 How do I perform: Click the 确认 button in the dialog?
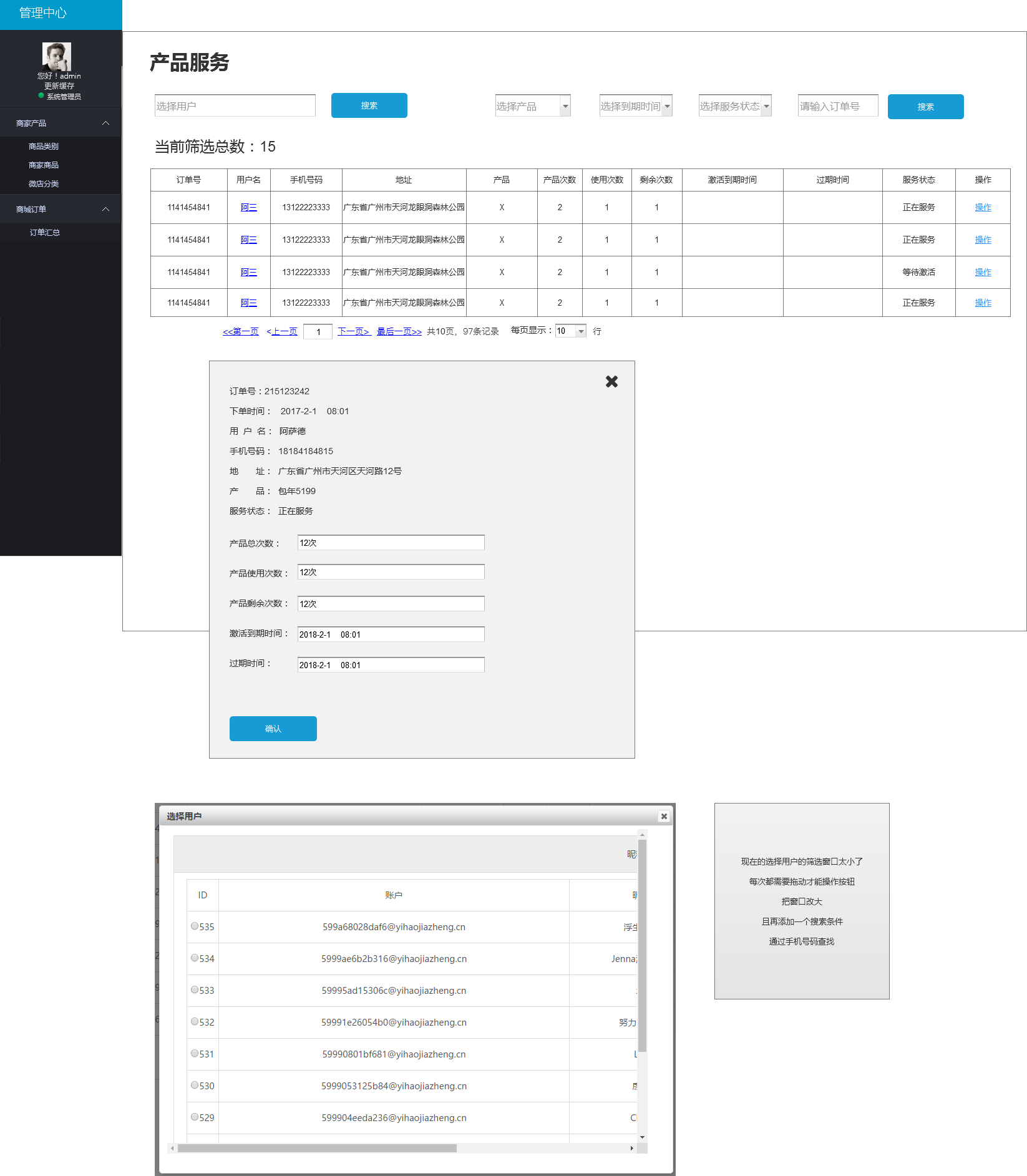click(273, 729)
